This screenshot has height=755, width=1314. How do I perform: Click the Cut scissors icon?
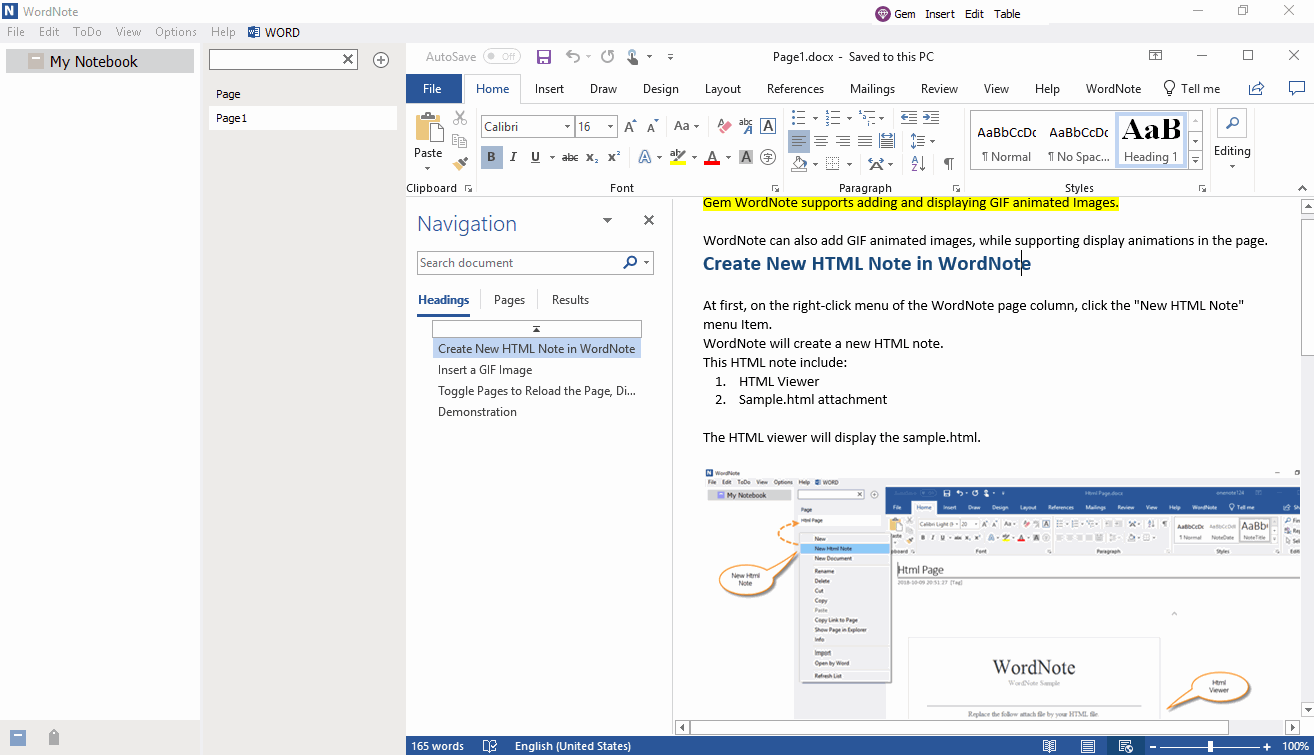tap(460, 117)
